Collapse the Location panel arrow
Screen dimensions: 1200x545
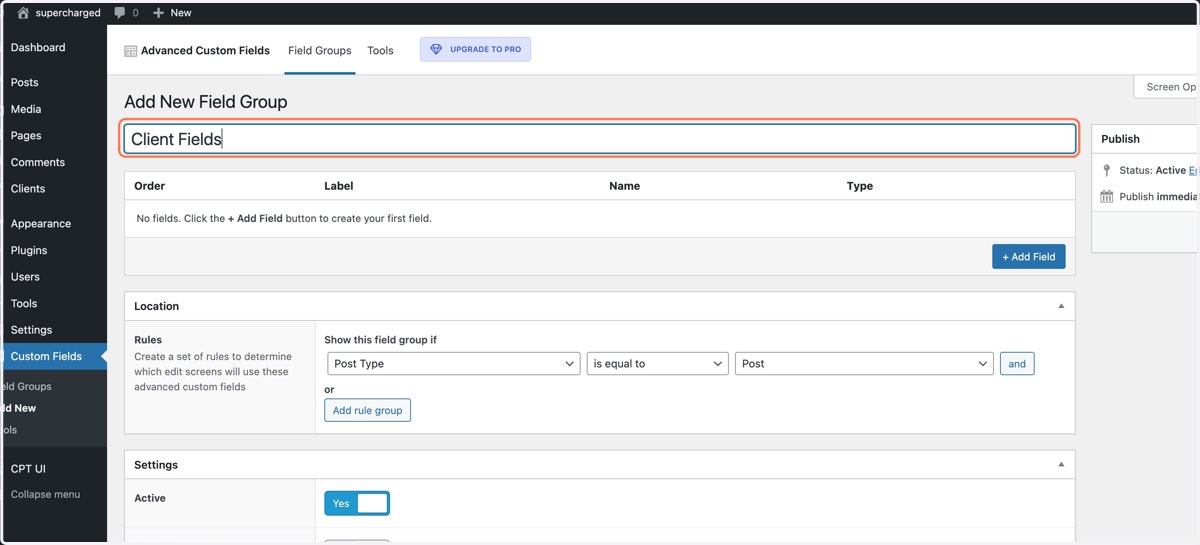point(1061,306)
